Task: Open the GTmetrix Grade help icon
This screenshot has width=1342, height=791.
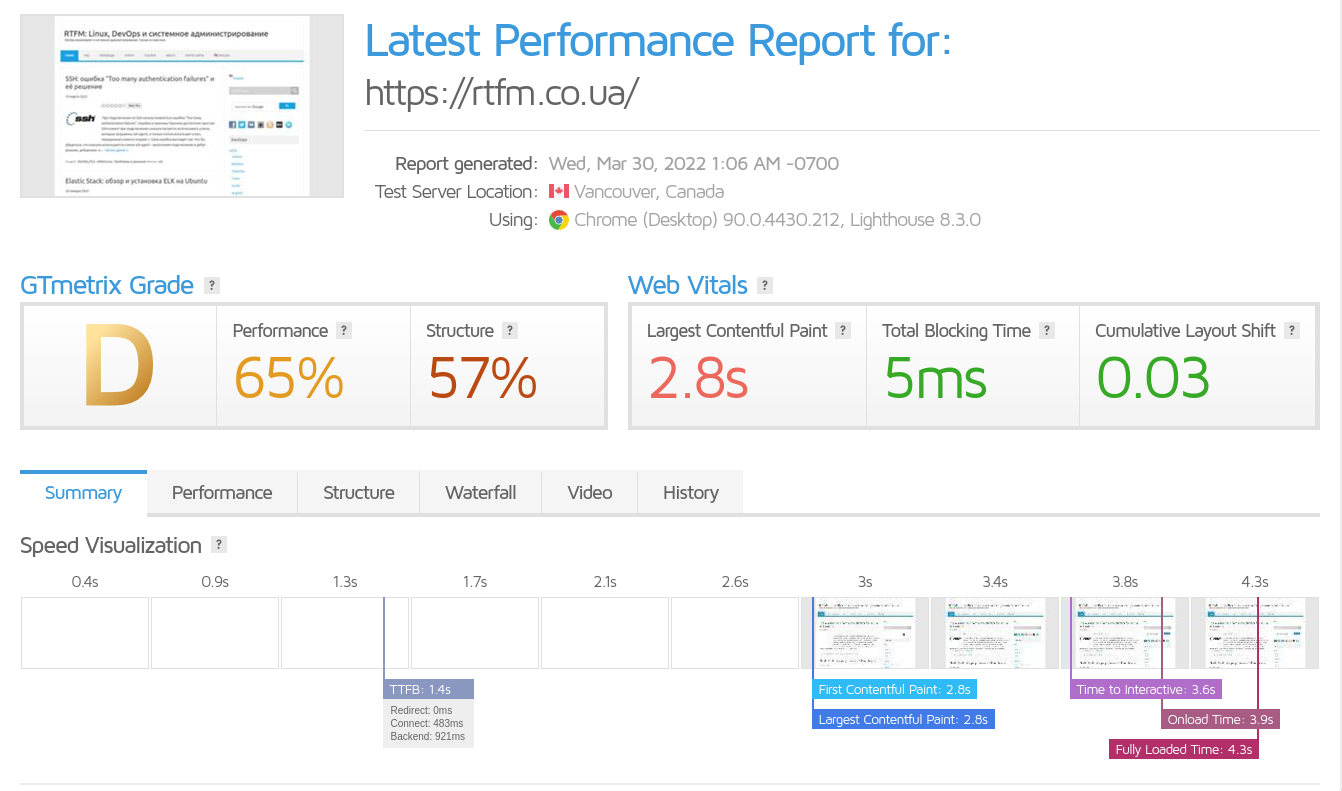Action: 211,285
